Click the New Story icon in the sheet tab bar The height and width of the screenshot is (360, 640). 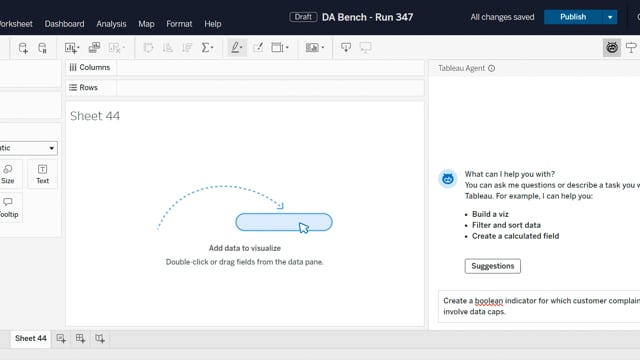pyautogui.click(x=100, y=338)
